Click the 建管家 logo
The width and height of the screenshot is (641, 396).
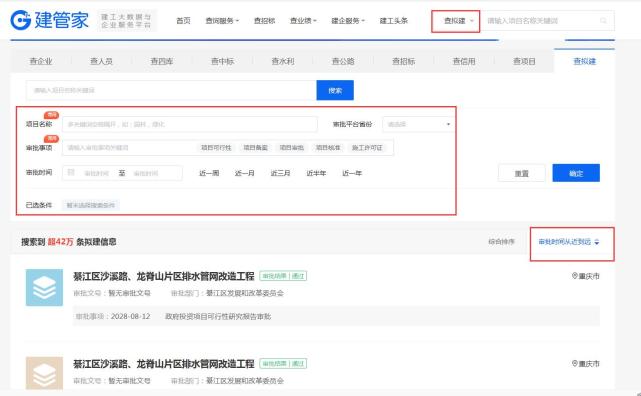[x=49, y=20]
